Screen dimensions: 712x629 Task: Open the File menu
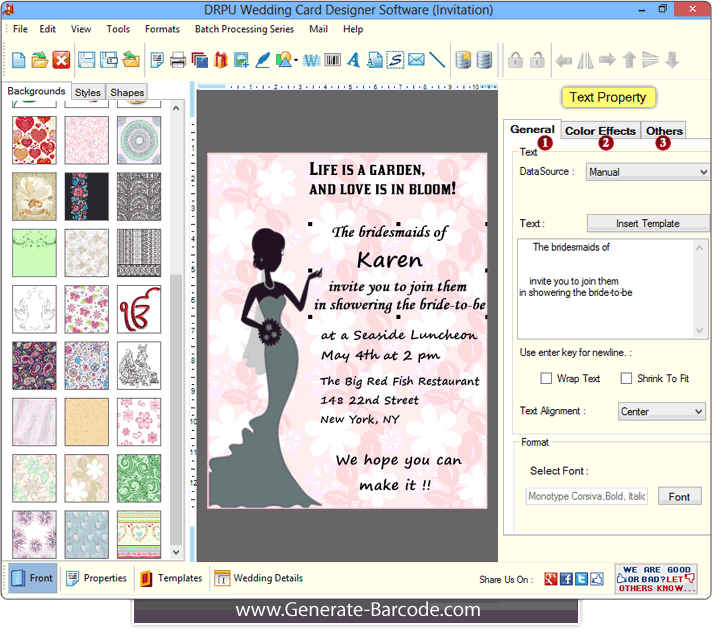[x=20, y=29]
